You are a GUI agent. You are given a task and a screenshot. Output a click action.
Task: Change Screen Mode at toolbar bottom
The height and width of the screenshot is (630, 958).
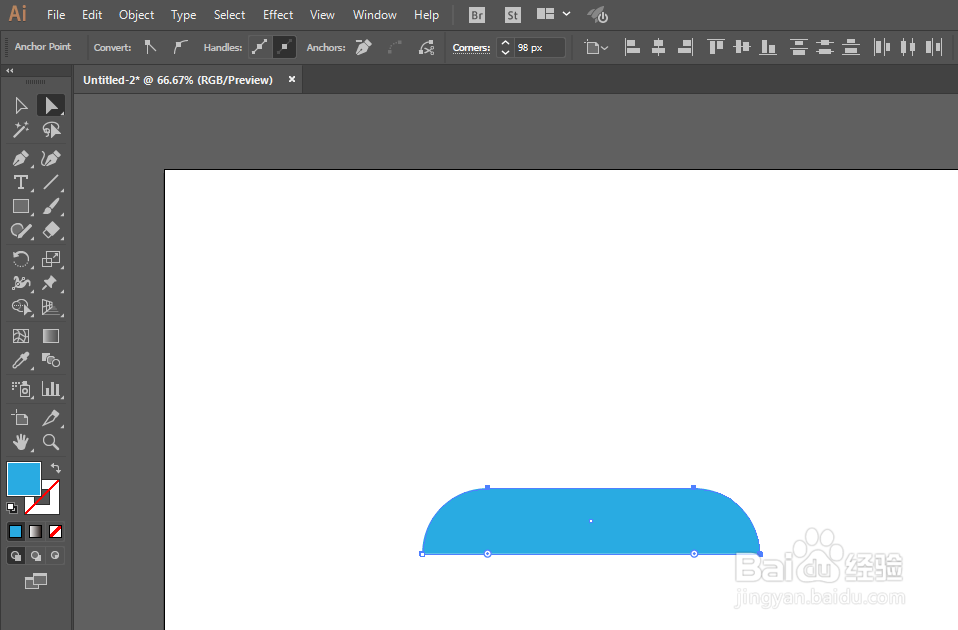coord(35,581)
